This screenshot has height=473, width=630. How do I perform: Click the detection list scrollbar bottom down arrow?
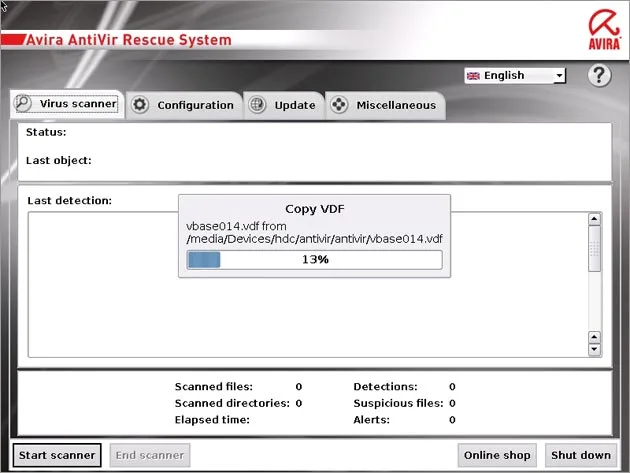pos(594,349)
